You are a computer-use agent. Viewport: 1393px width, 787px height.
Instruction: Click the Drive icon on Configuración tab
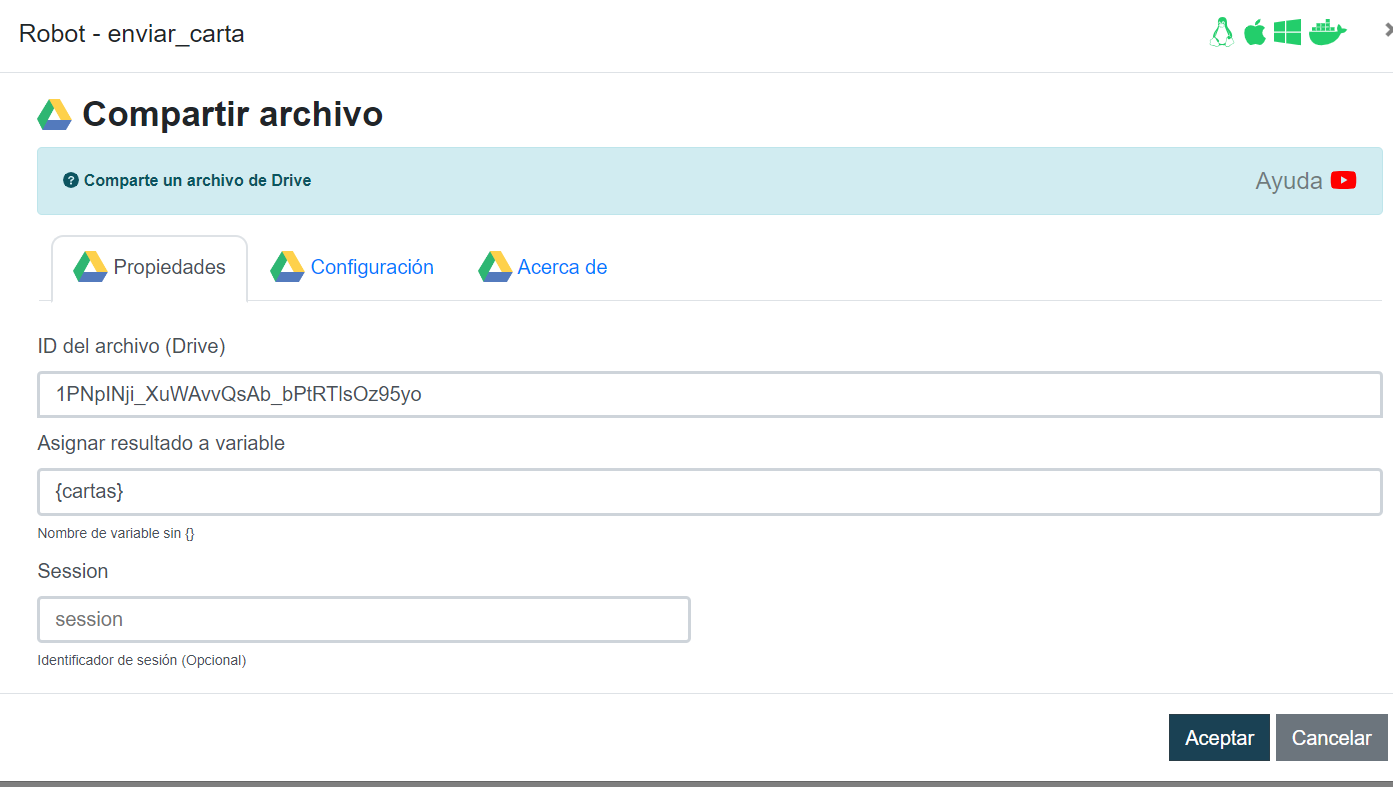(x=287, y=267)
